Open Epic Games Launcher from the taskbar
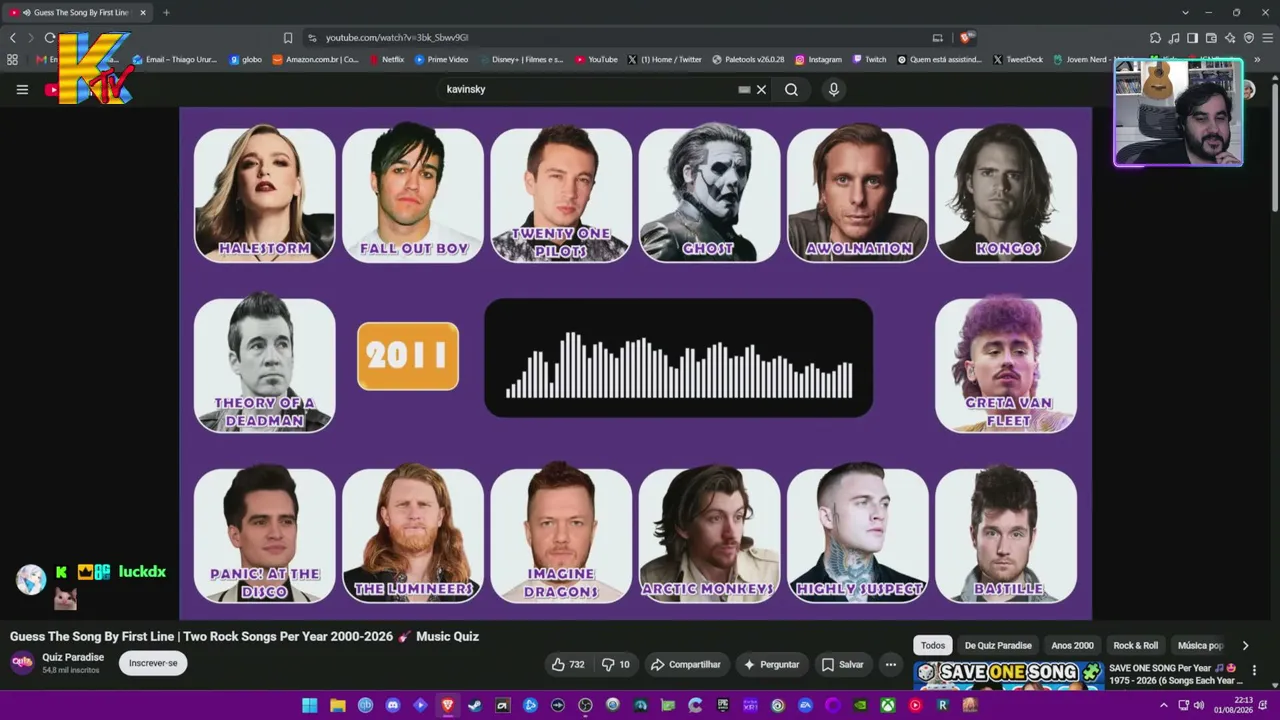This screenshot has width=1280, height=720. point(722,705)
